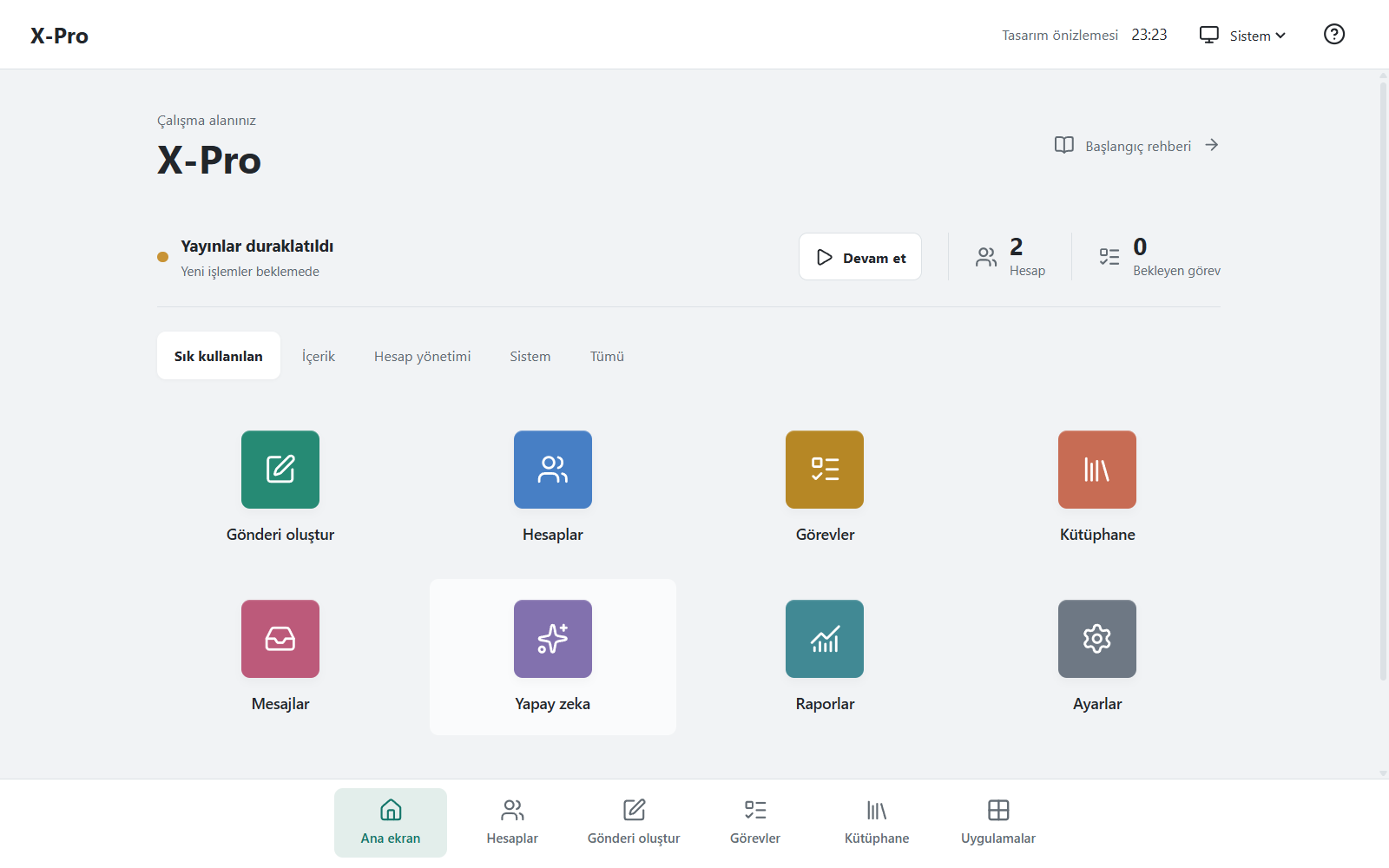The height and width of the screenshot is (868, 1389).
Task: Open the Hesaplar blue tile
Action: pos(553,470)
